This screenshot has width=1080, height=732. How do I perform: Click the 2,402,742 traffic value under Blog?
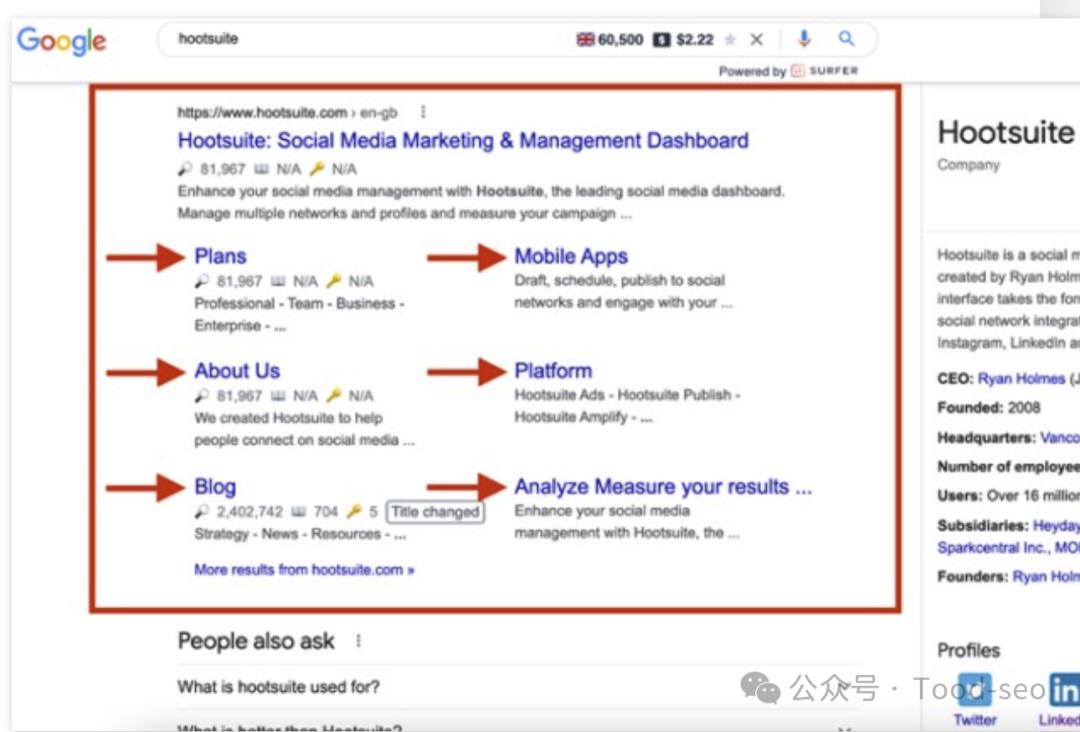click(x=249, y=512)
